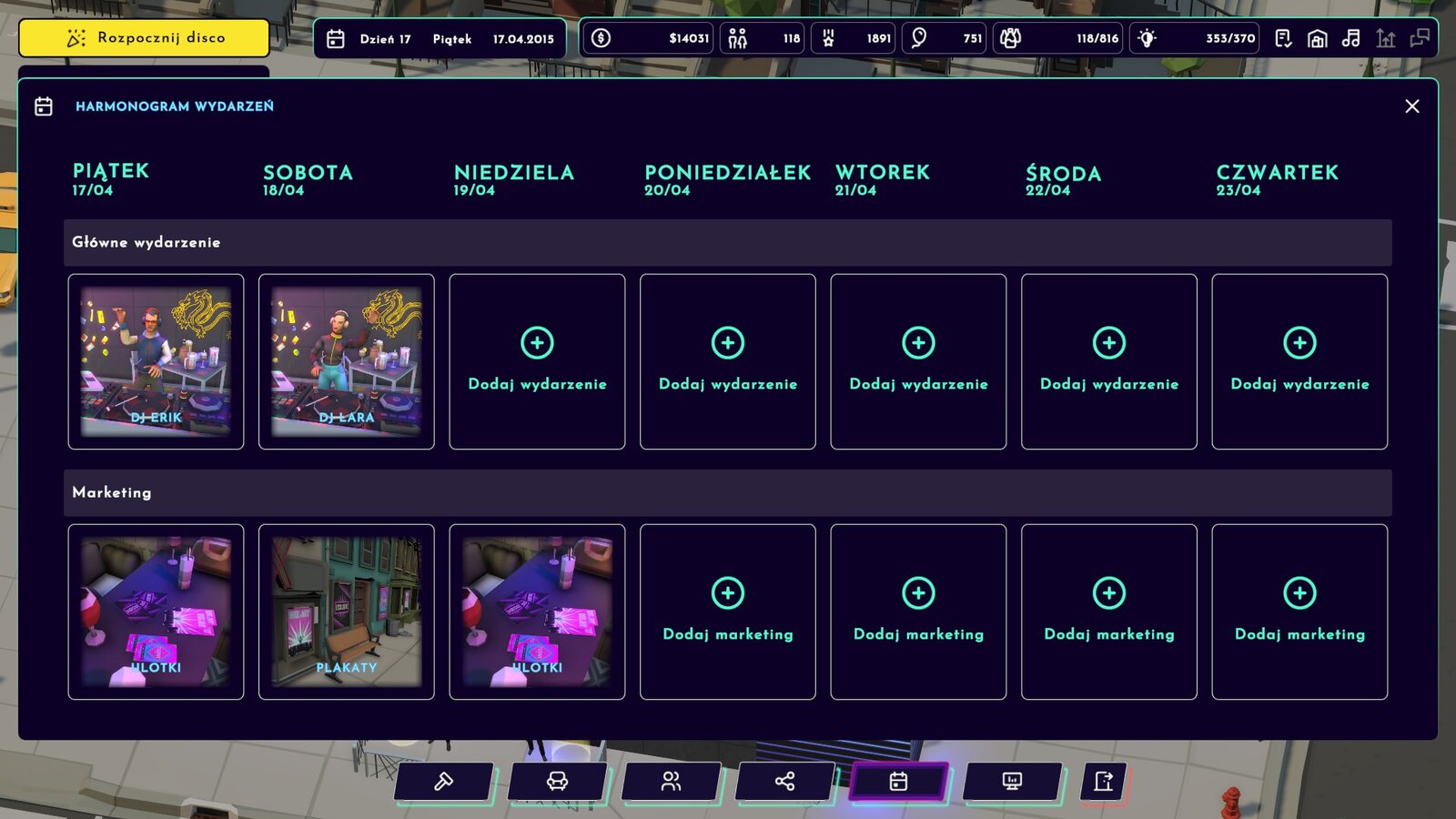1456x819 pixels.
Task: Add marketing for Poniedziałek 20/04
Action: tap(728, 612)
